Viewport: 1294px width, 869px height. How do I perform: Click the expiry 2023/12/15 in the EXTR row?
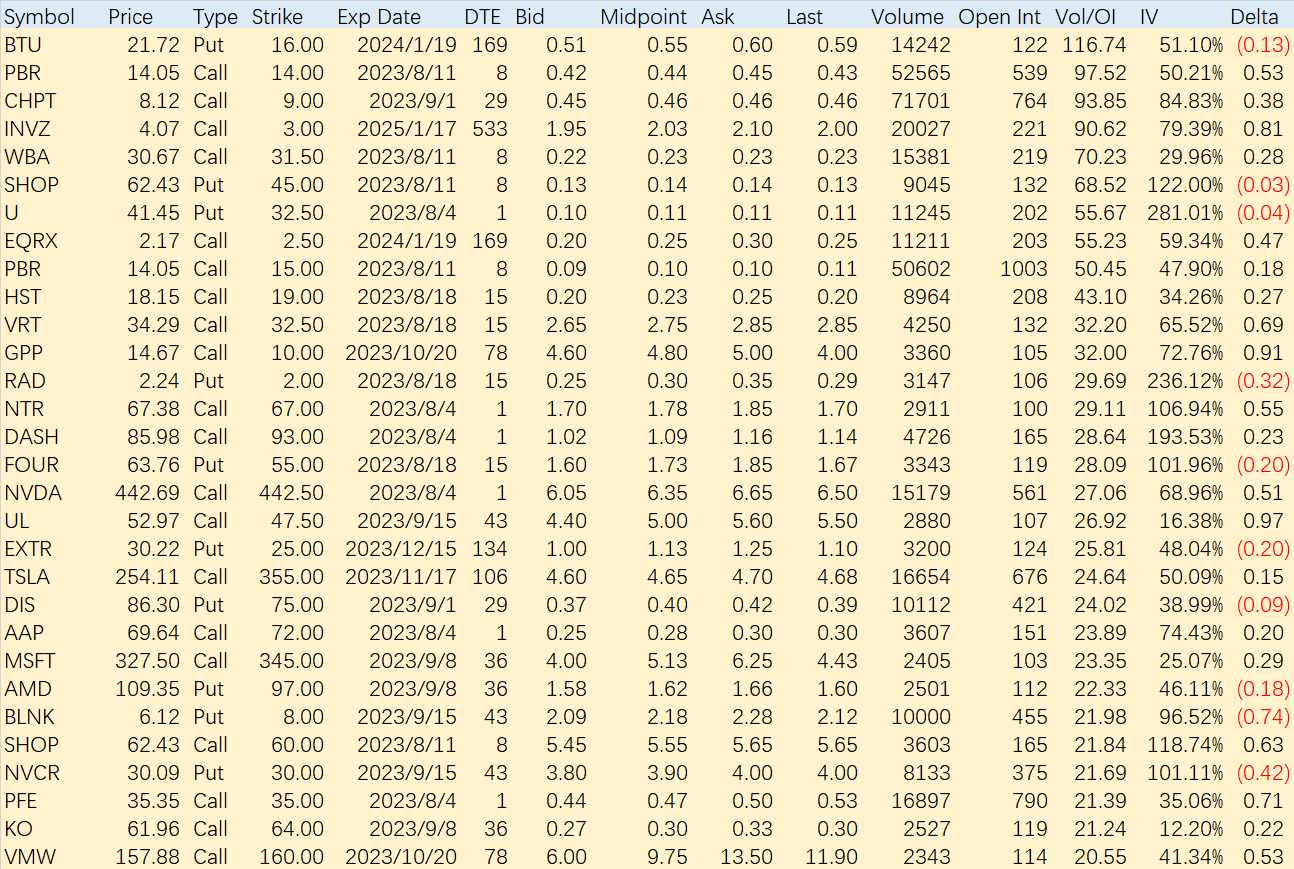401,549
